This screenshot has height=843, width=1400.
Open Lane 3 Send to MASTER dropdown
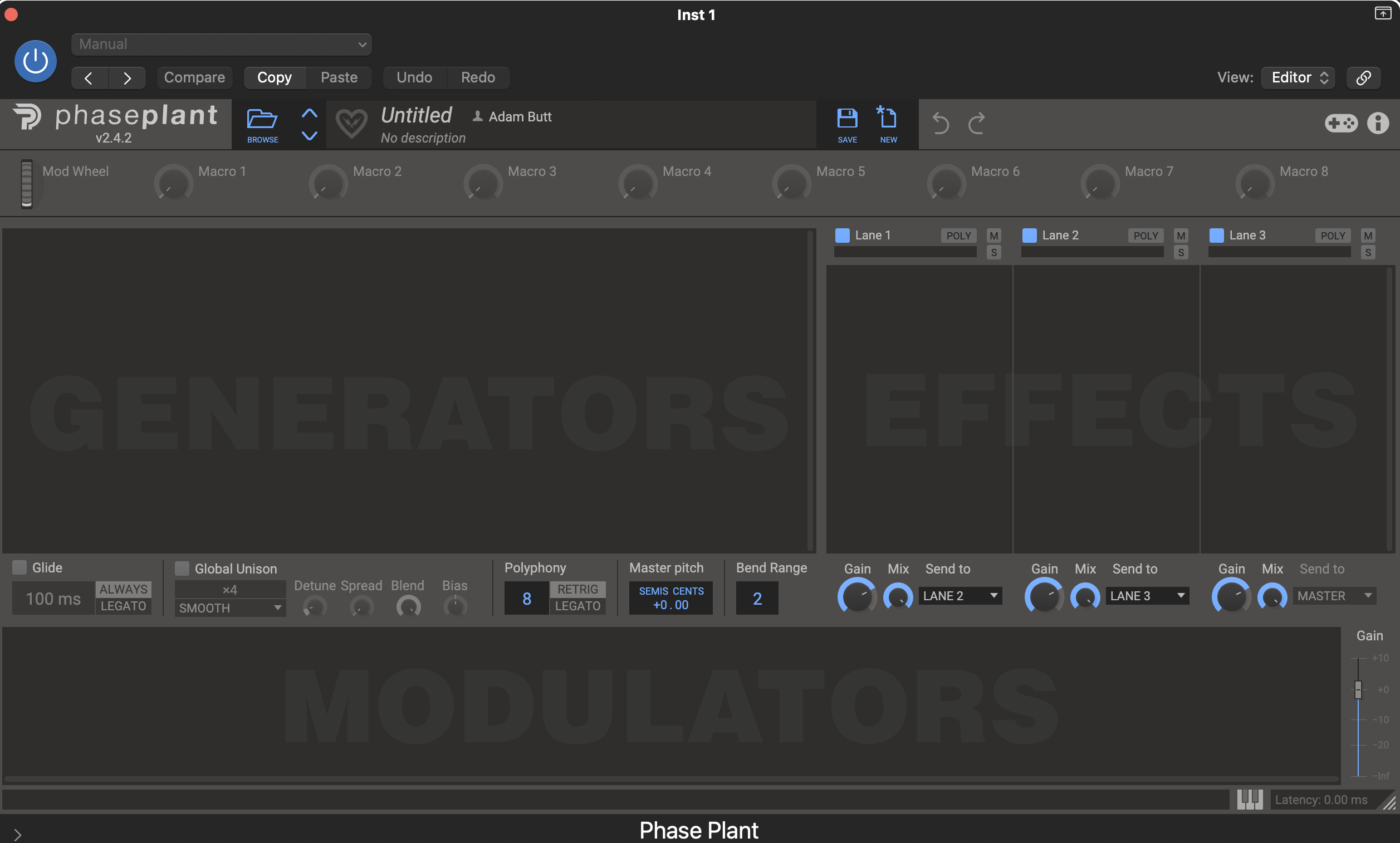[1335, 595]
